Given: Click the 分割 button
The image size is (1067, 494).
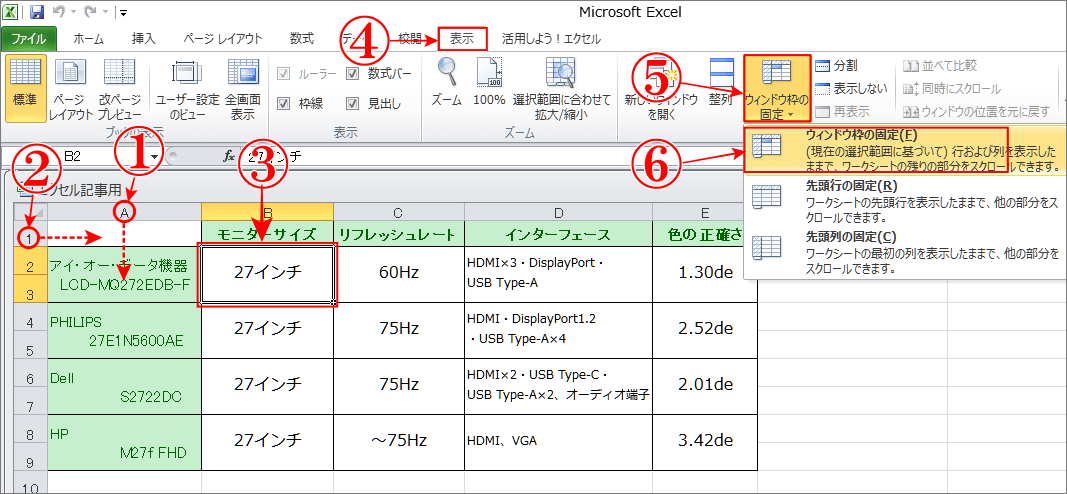Looking at the screenshot, I should (837, 66).
